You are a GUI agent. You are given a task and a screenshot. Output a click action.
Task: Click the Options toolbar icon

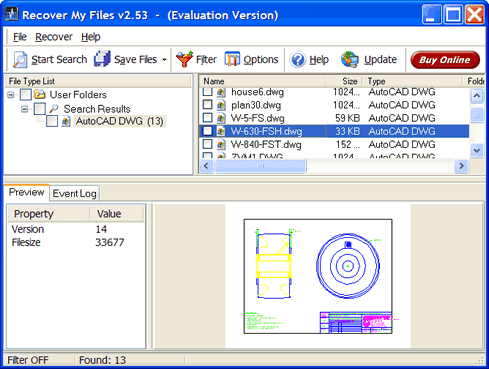(x=232, y=59)
